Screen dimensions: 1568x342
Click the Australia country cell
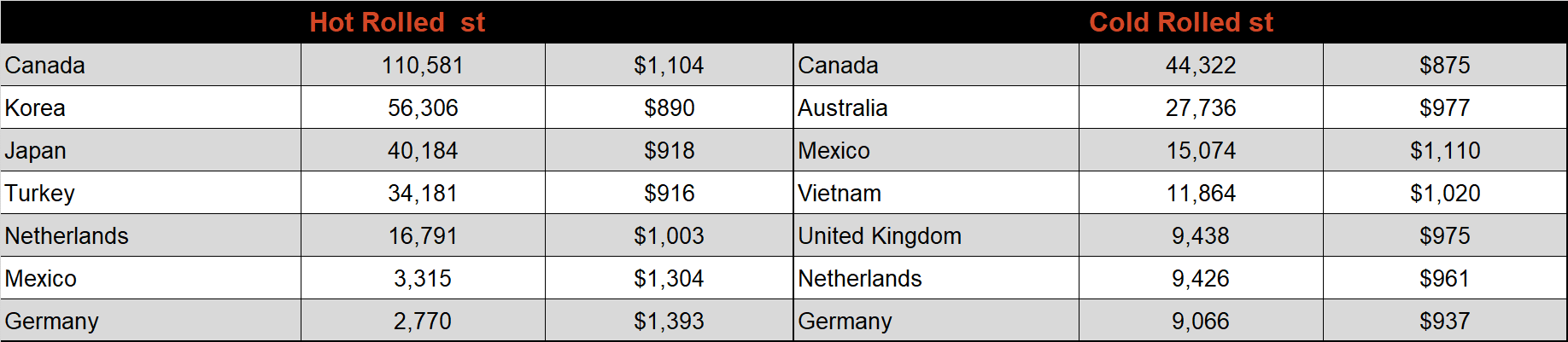(937, 107)
